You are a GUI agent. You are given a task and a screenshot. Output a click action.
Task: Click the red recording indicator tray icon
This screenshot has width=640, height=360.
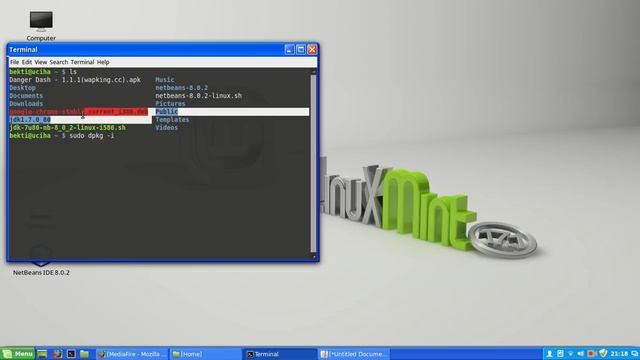tap(591, 353)
